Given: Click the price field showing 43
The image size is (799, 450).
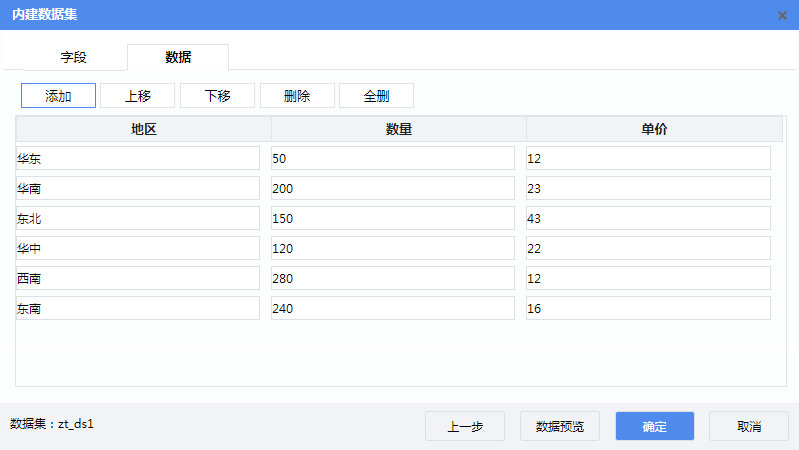Looking at the screenshot, I should [x=648, y=218].
